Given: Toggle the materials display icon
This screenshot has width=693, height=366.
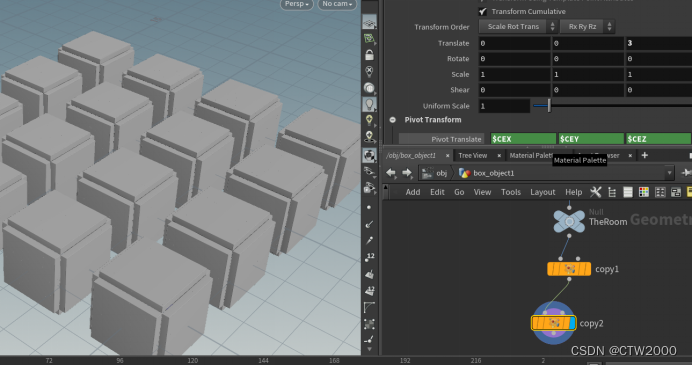Looking at the screenshot, I should click(x=369, y=155).
